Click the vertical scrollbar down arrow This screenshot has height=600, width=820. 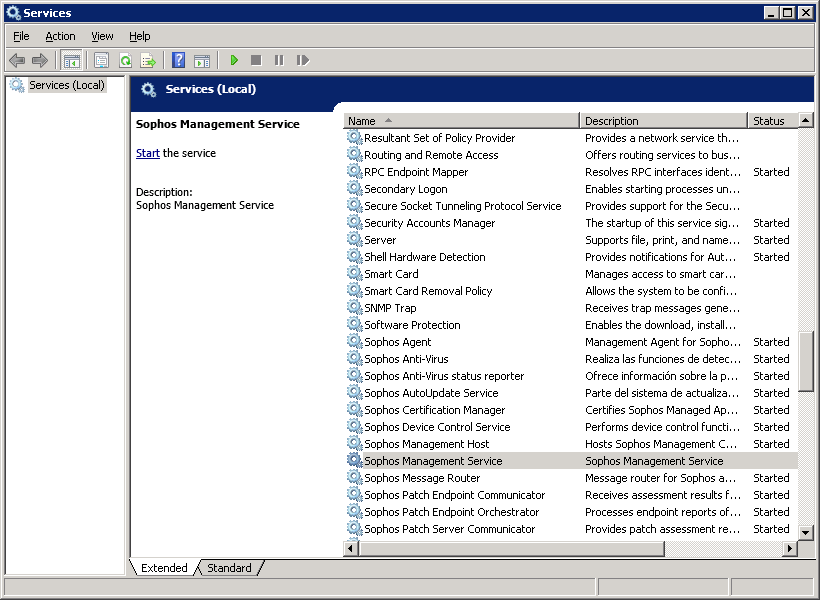pos(805,533)
